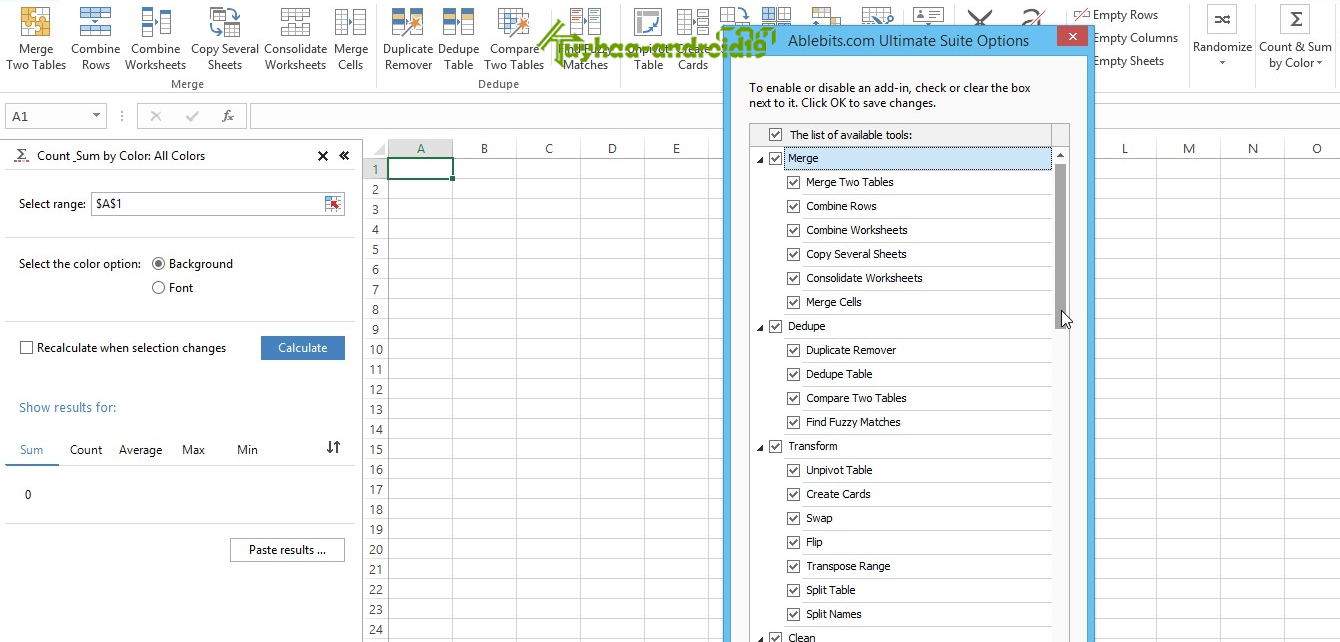Uncheck Find Fuzzy Matches in options list
1340x642 pixels.
click(x=794, y=422)
